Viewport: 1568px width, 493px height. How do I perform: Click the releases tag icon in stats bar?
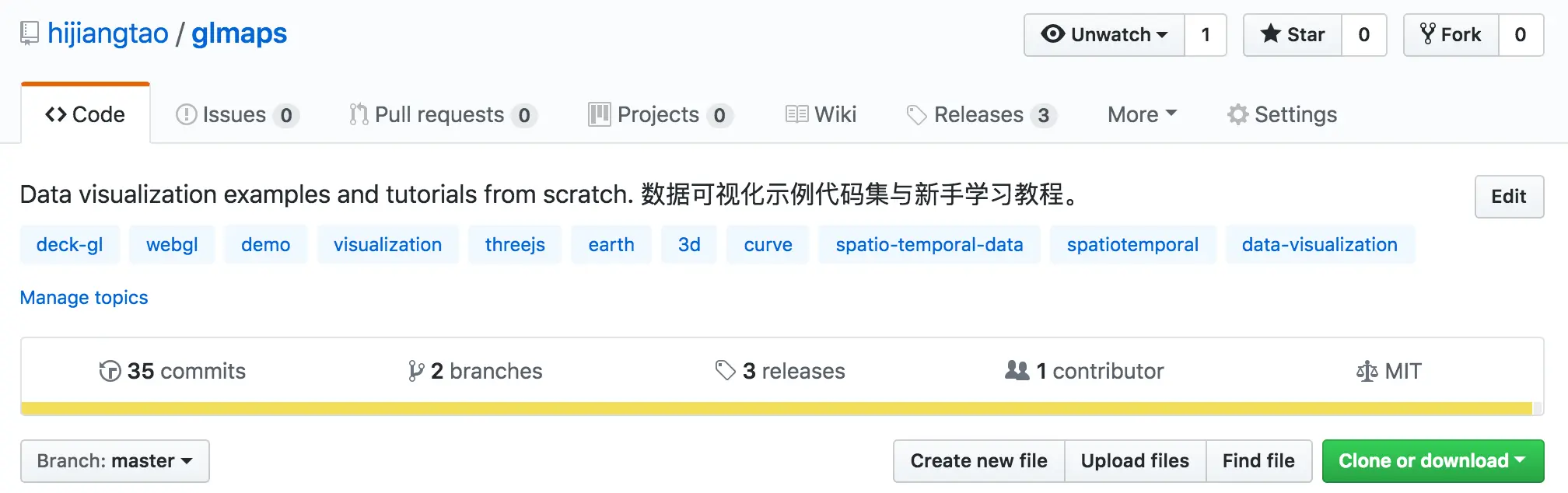(725, 371)
